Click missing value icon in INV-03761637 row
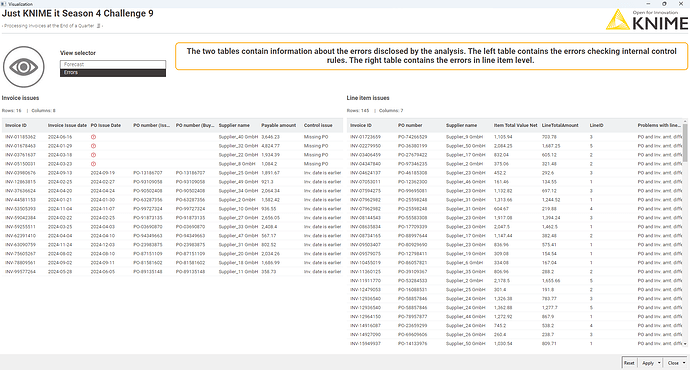The width and height of the screenshot is (690, 370). pyautogui.click(x=93, y=155)
